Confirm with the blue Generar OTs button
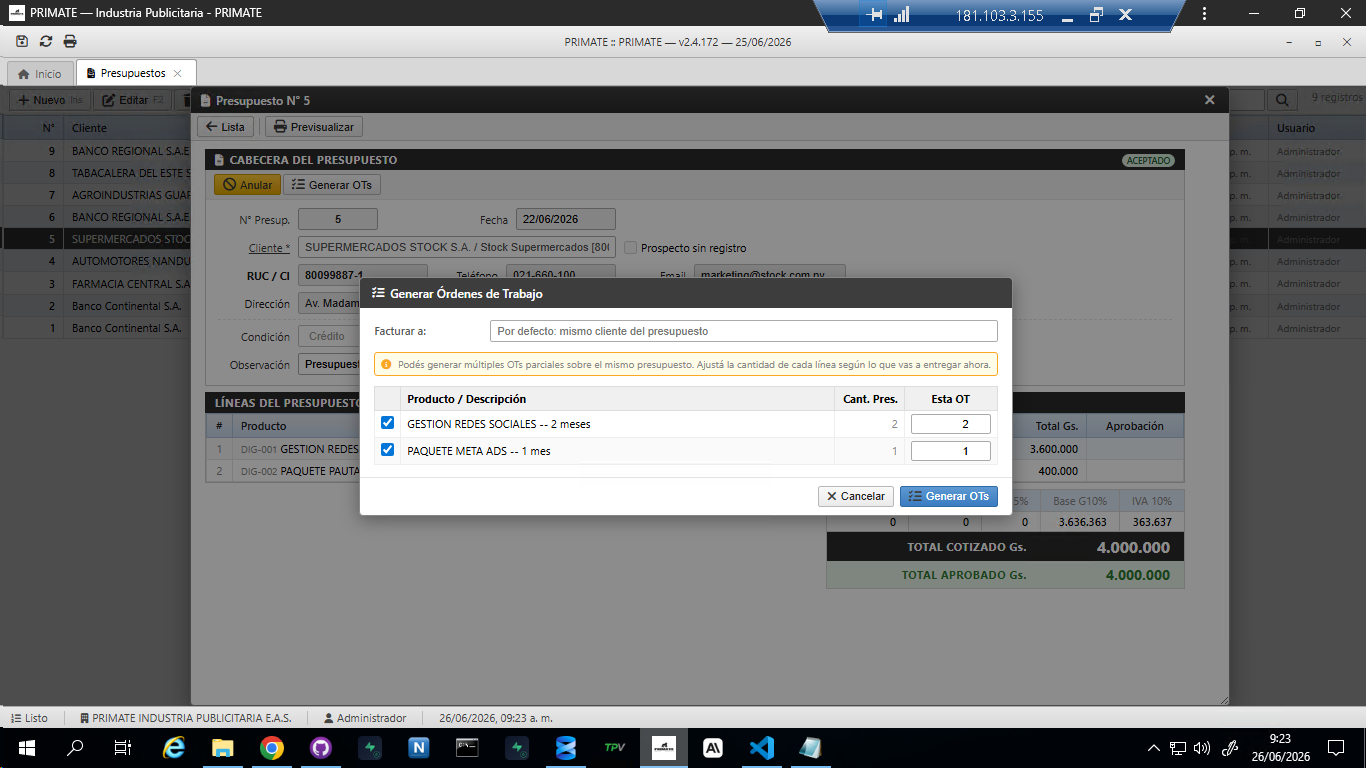Image resolution: width=1366 pixels, height=768 pixels. click(x=949, y=496)
